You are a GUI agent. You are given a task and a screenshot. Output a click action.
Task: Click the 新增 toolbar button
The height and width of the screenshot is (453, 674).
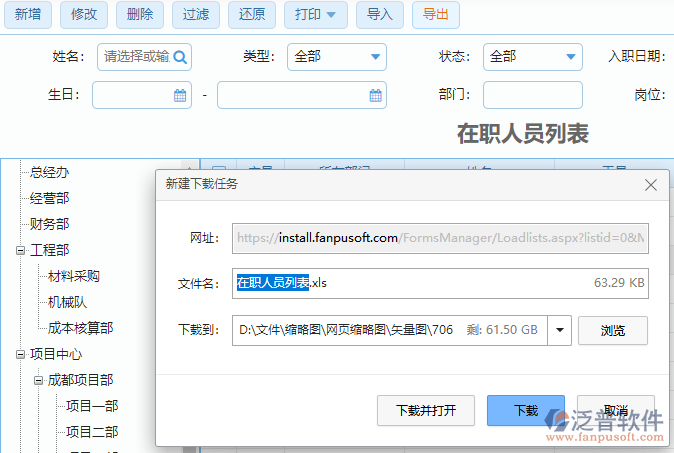coord(27,15)
